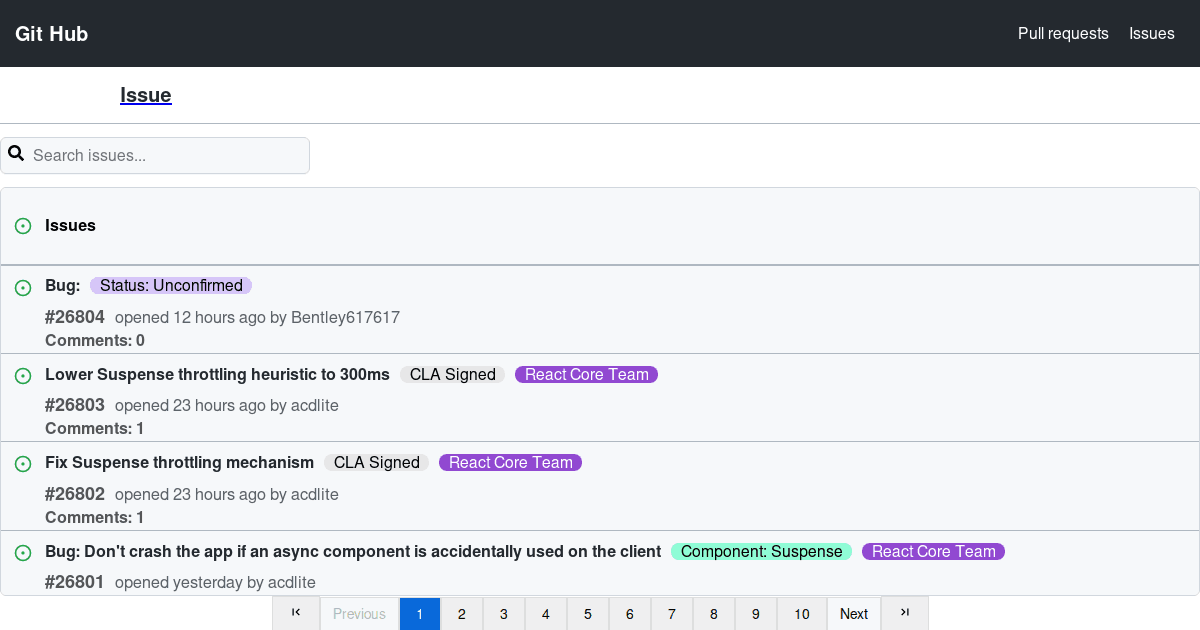Open issue titled Bug:
This screenshot has width=1200, height=630.
point(62,285)
